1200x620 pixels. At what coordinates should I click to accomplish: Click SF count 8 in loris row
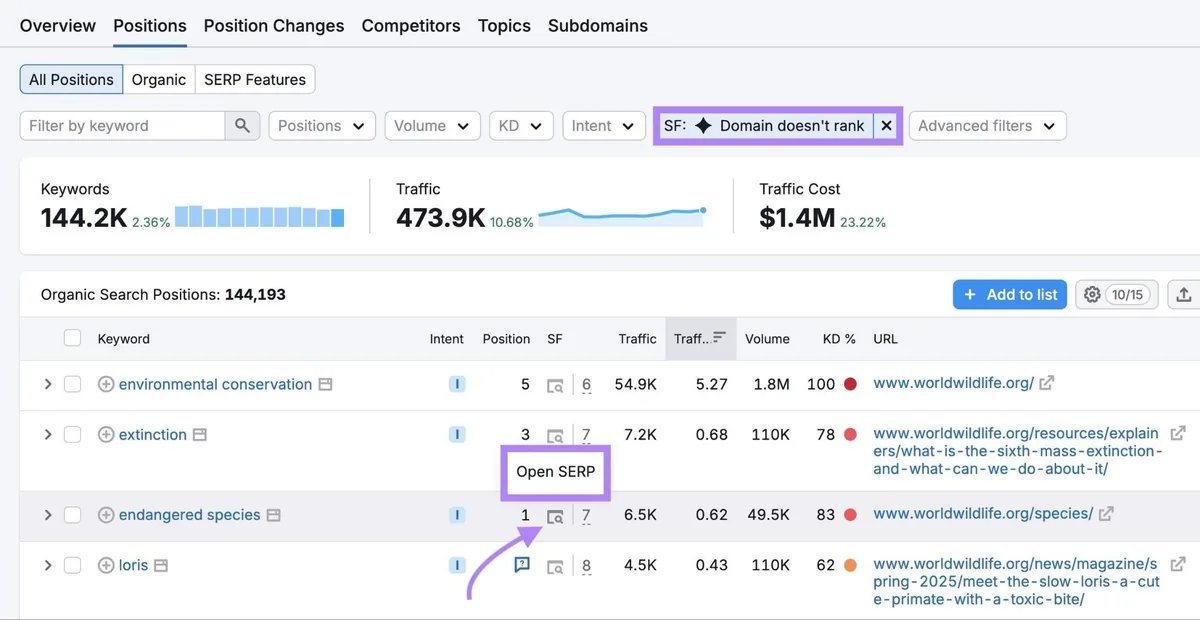(586, 566)
